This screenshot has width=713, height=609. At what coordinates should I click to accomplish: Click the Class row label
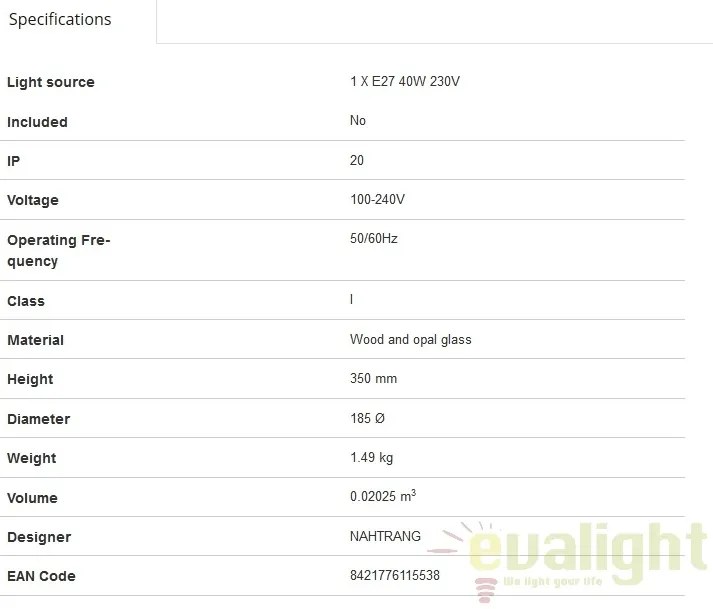26,301
